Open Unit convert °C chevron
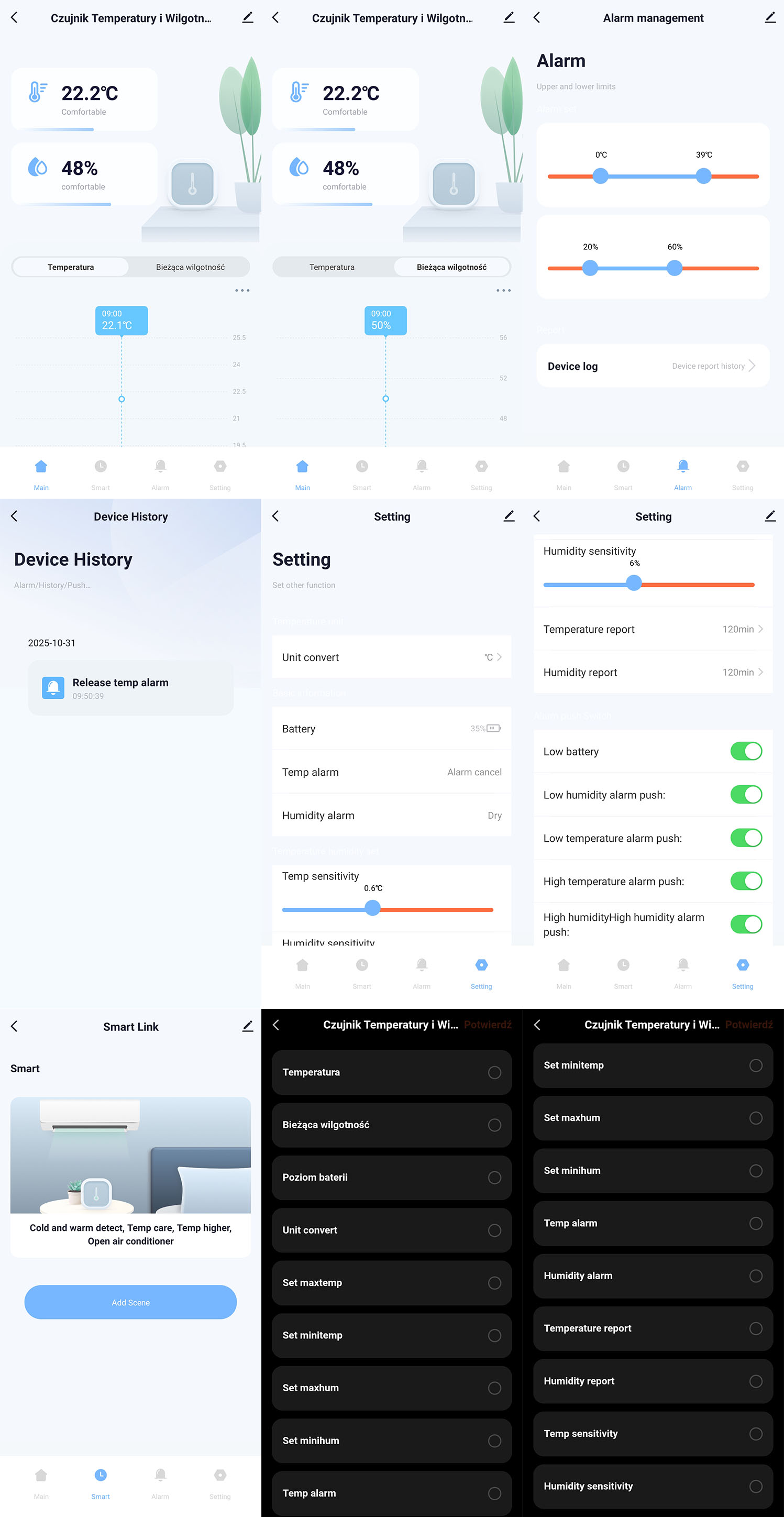 [499, 657]
